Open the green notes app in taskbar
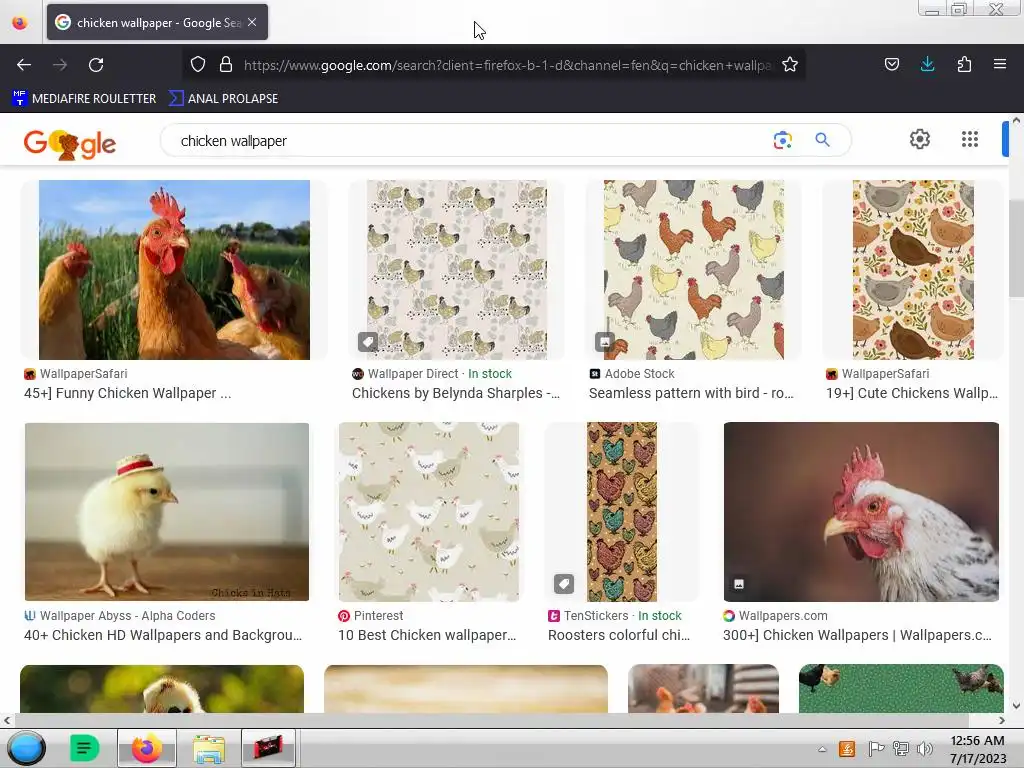This screenshot has height=768, width=1024. click(x=84, y=748)
